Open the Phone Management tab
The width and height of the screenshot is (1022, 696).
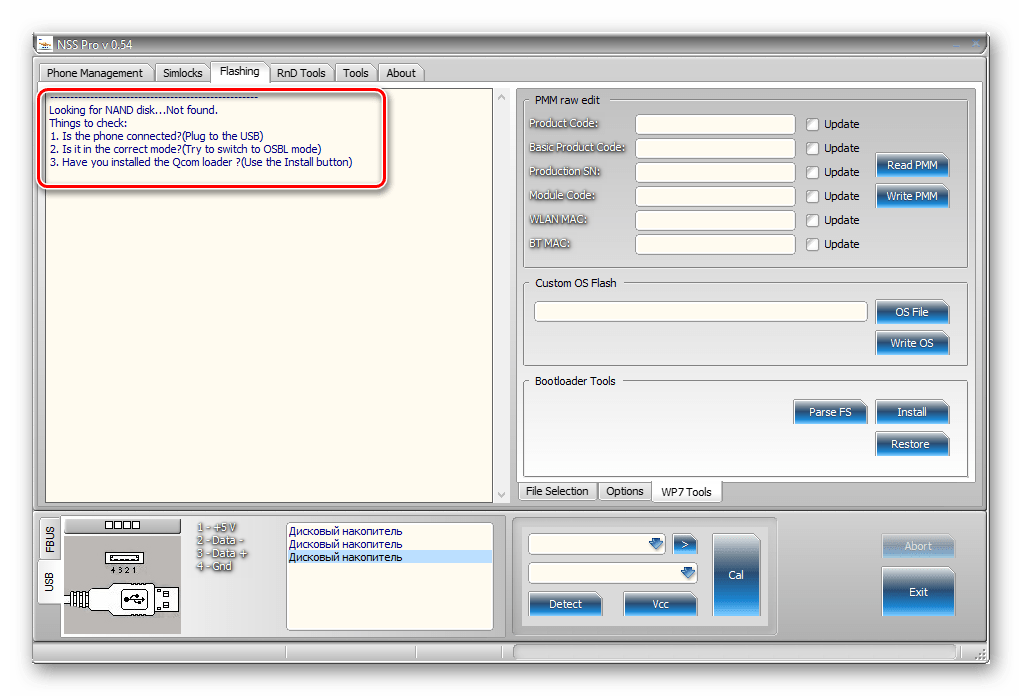click(95, 73)
